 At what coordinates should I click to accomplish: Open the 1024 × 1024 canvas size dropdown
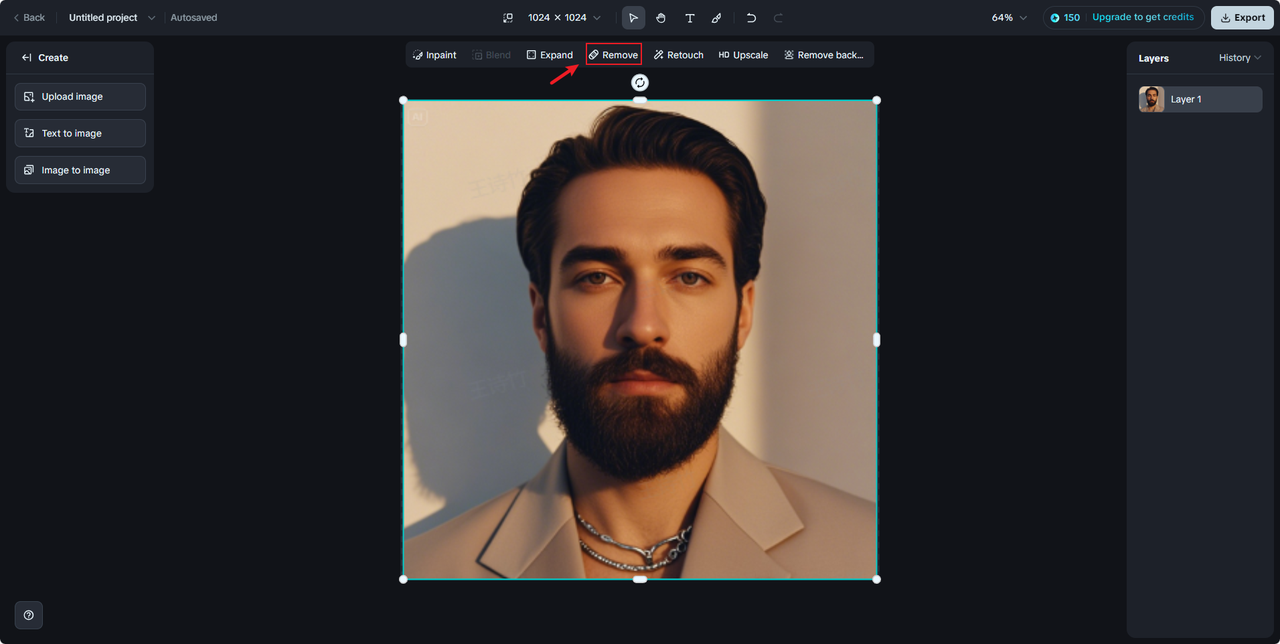pos(565,18)
